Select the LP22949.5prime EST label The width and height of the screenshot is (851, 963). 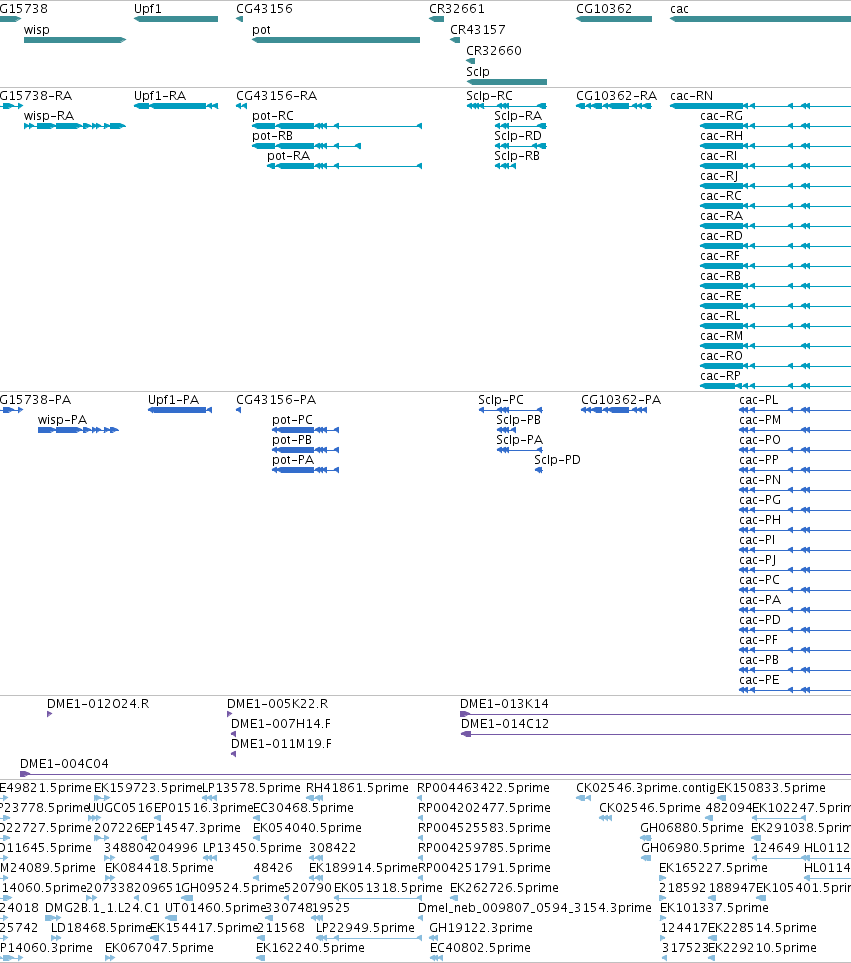[x=365, y=927]
